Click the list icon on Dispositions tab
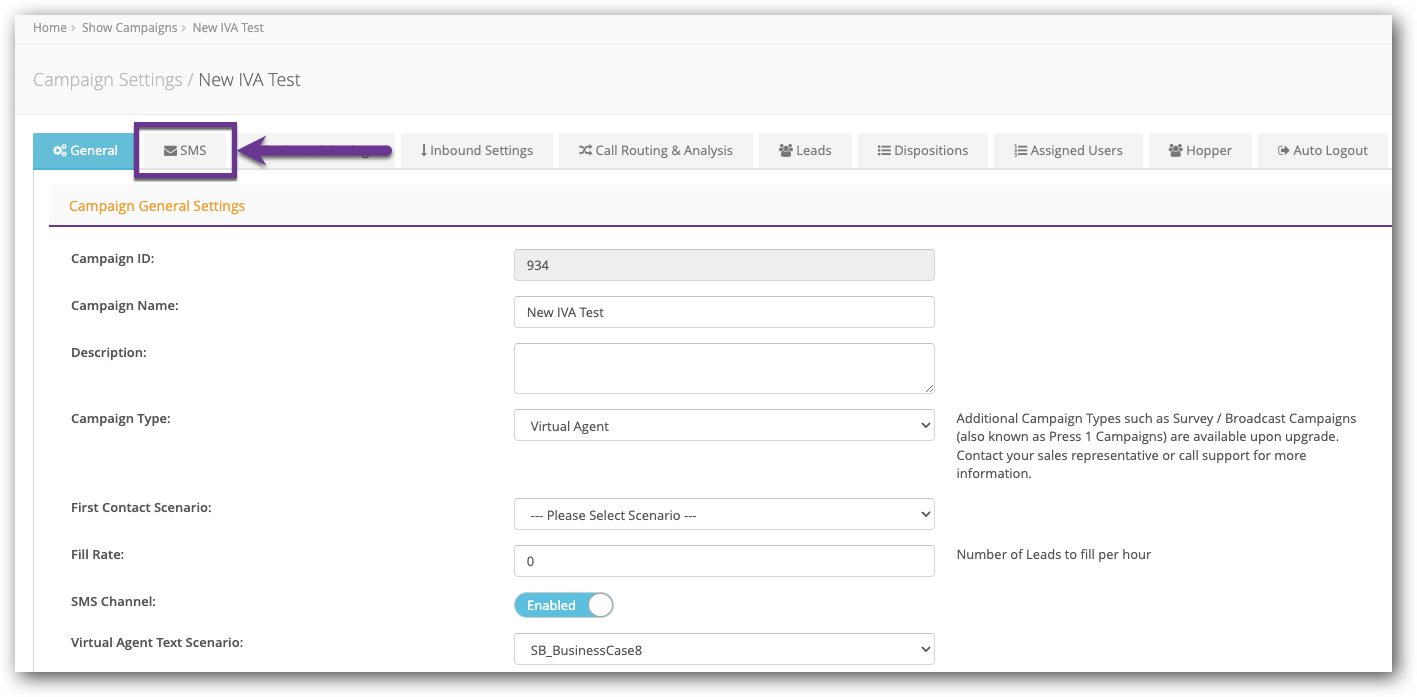This screenshot has height=697, width=1417. (883, 151)
